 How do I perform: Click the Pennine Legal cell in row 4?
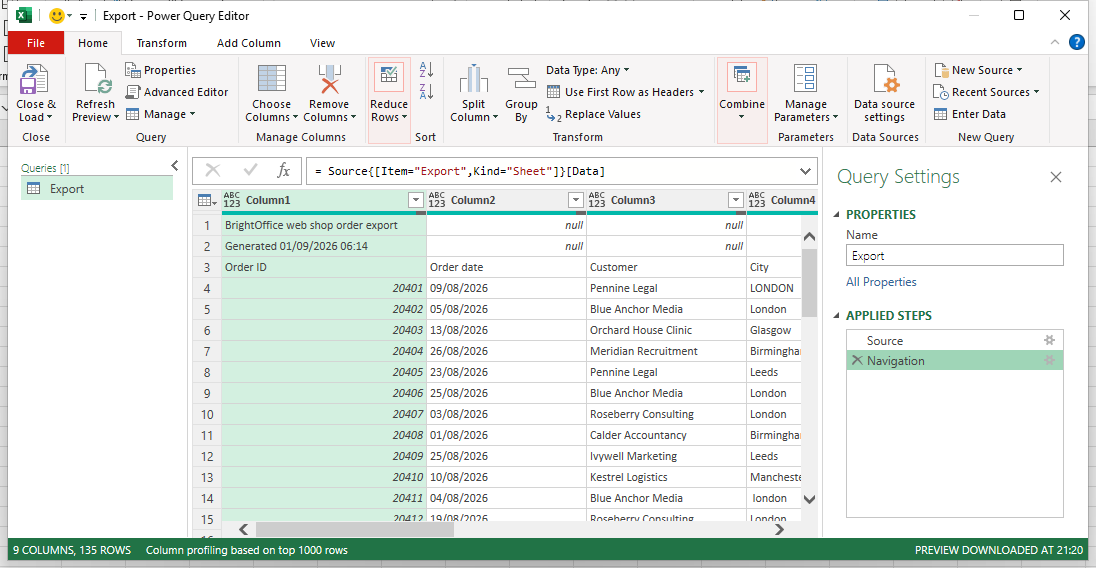click(666, 288)
